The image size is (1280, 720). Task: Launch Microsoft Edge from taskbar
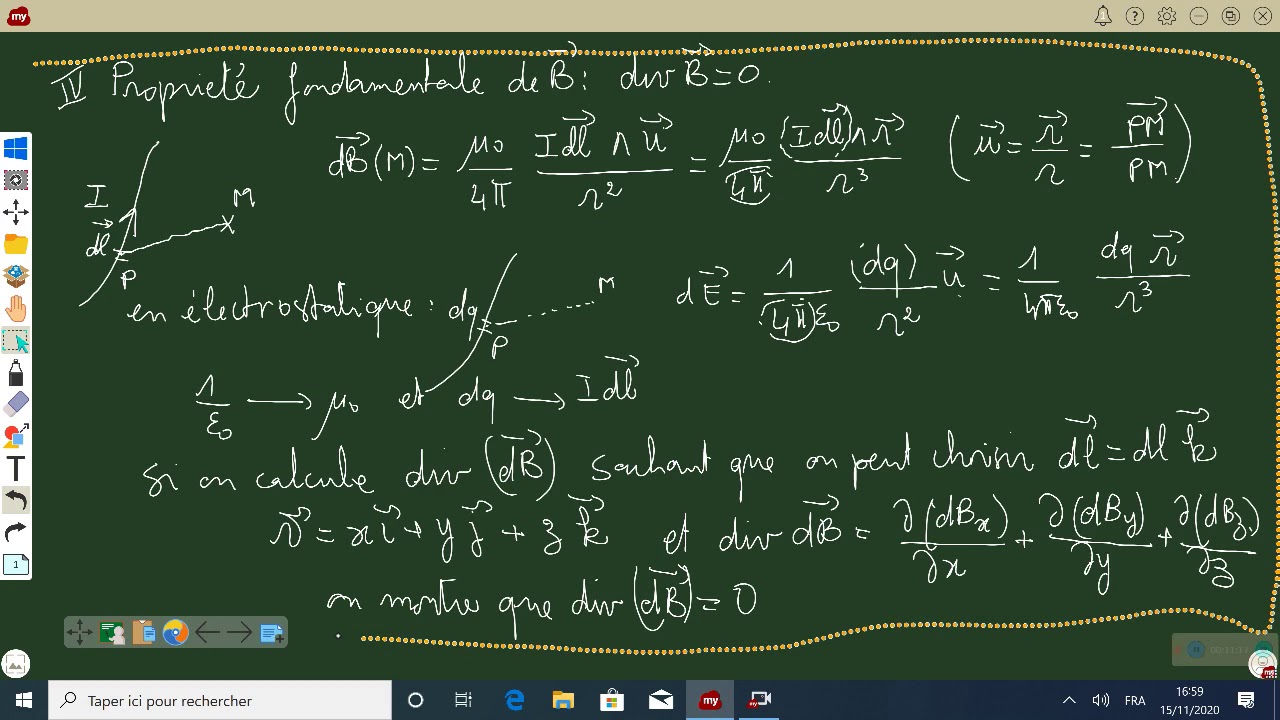click(x=514, y=700)
